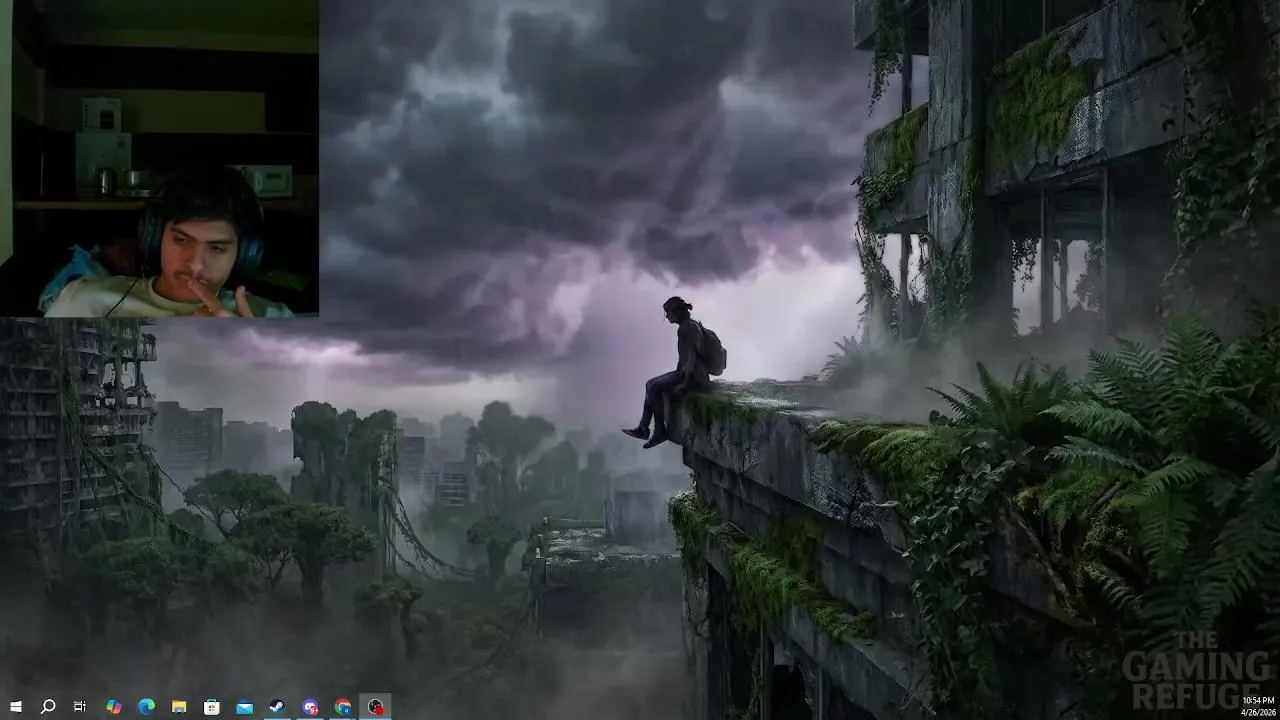Screen dimensions: 1280x720
Task: Open the purple app with 9+ badge
Action: [x=310, y=707]
